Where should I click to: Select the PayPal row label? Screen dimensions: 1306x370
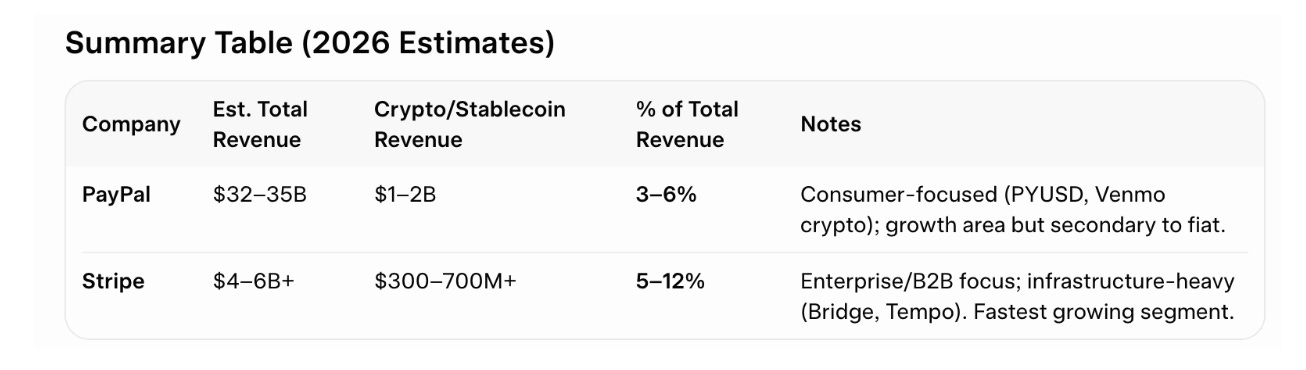[116, 194]
